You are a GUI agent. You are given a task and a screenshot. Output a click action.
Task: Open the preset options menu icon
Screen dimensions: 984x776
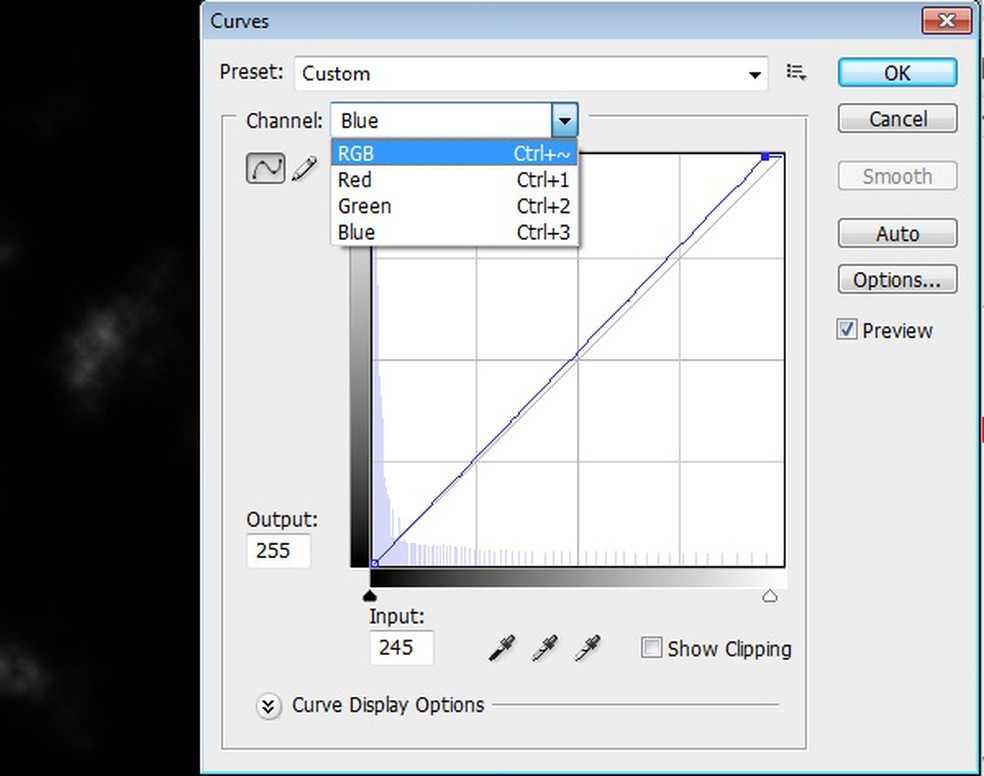pyautogui.click(x=796, y=73)
